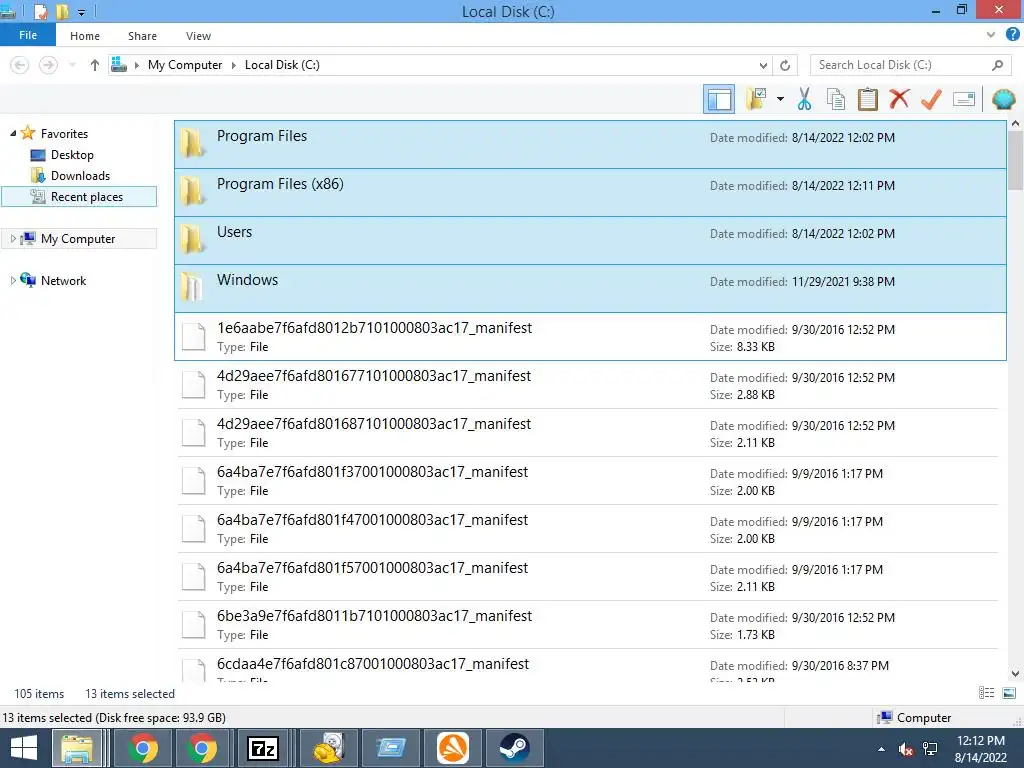This screenshot has height=768, width=1024.
Task: Select Network in the navigation pane
Action: [x=63, y=281]
